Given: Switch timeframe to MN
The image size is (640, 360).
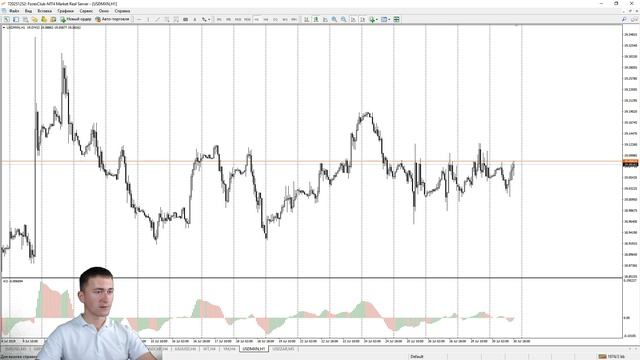Looking at the screenshot, I should click(x=294, y=19).
